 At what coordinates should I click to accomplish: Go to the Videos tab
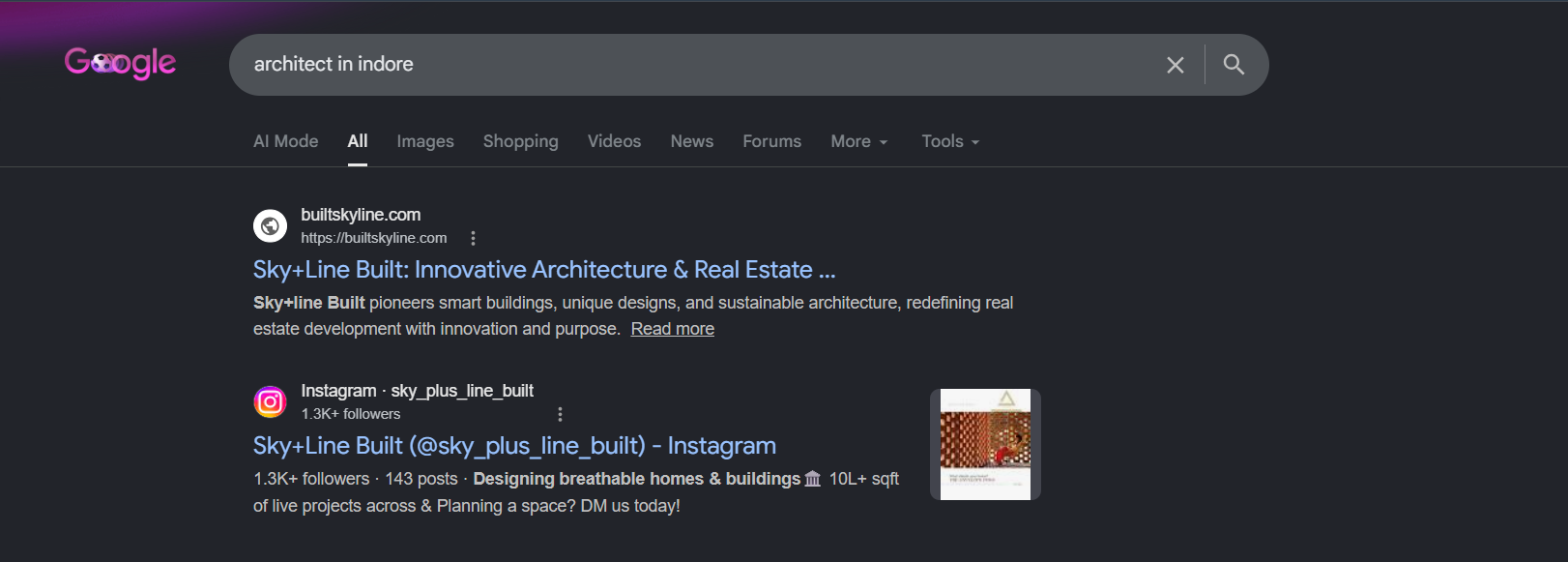(614, 141)
